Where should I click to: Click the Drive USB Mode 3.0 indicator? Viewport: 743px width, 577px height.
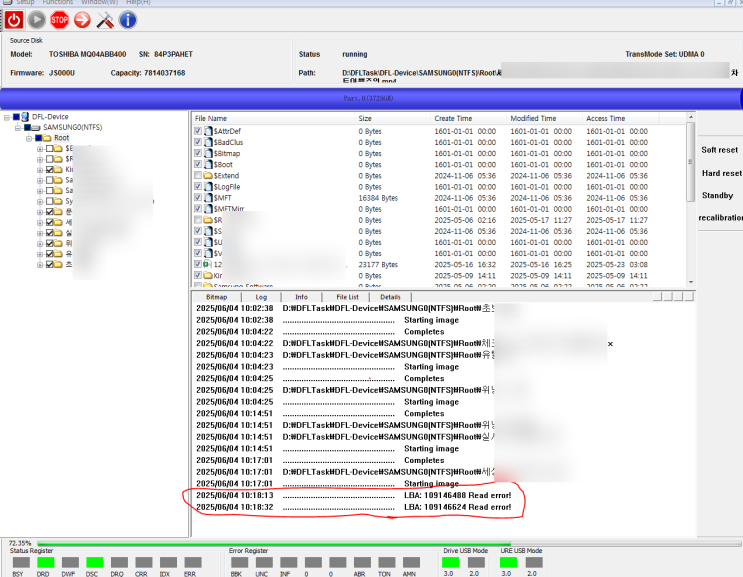click(451, 562)
